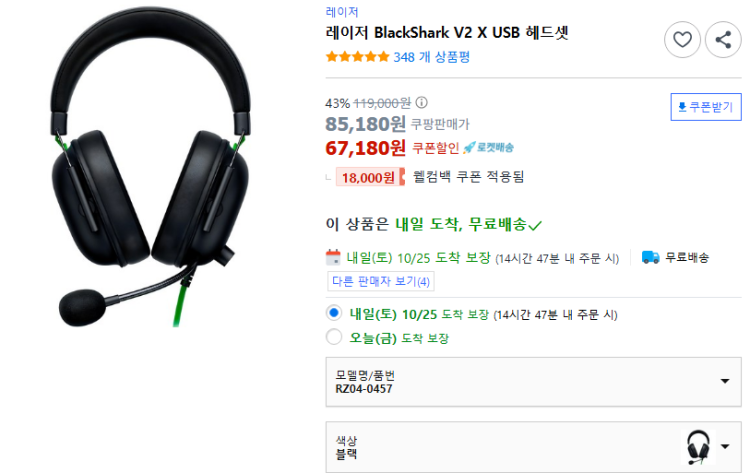Select 오늘(금) 도착 보장 radio option
The width and height of the screenshot is (750, 473).
tap(334, 337)
